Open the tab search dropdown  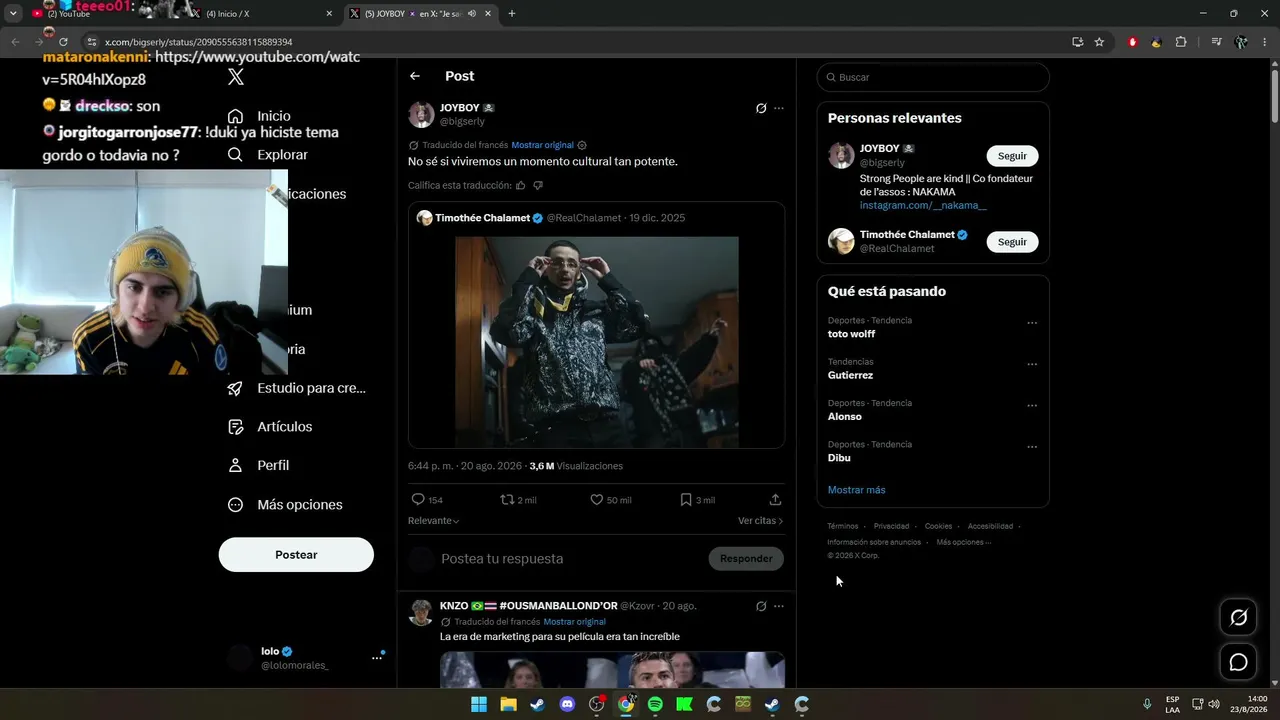point(13,14)
